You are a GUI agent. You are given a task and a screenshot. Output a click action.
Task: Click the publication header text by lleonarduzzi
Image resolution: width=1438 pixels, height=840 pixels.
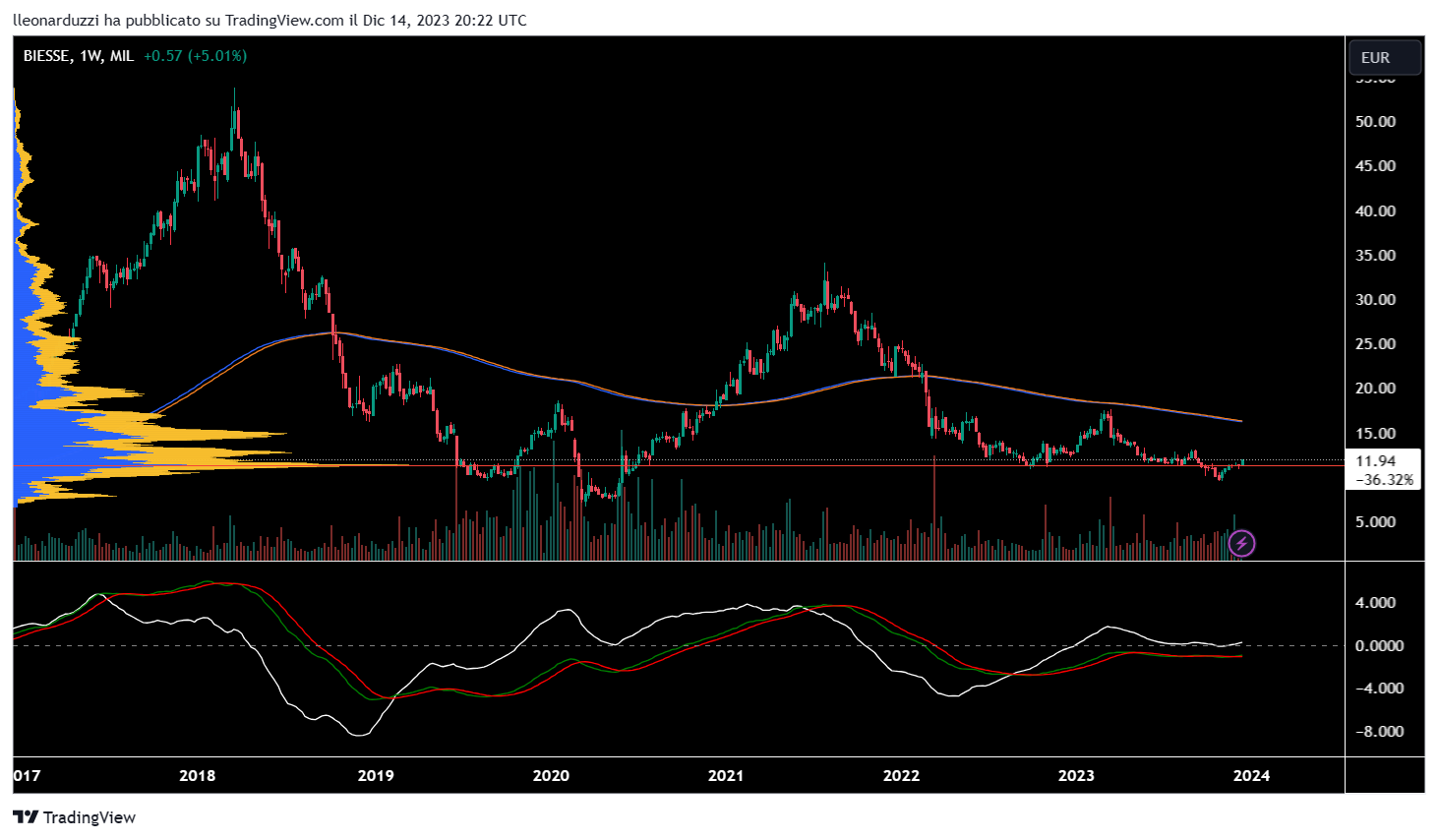[x=270, y=20]
